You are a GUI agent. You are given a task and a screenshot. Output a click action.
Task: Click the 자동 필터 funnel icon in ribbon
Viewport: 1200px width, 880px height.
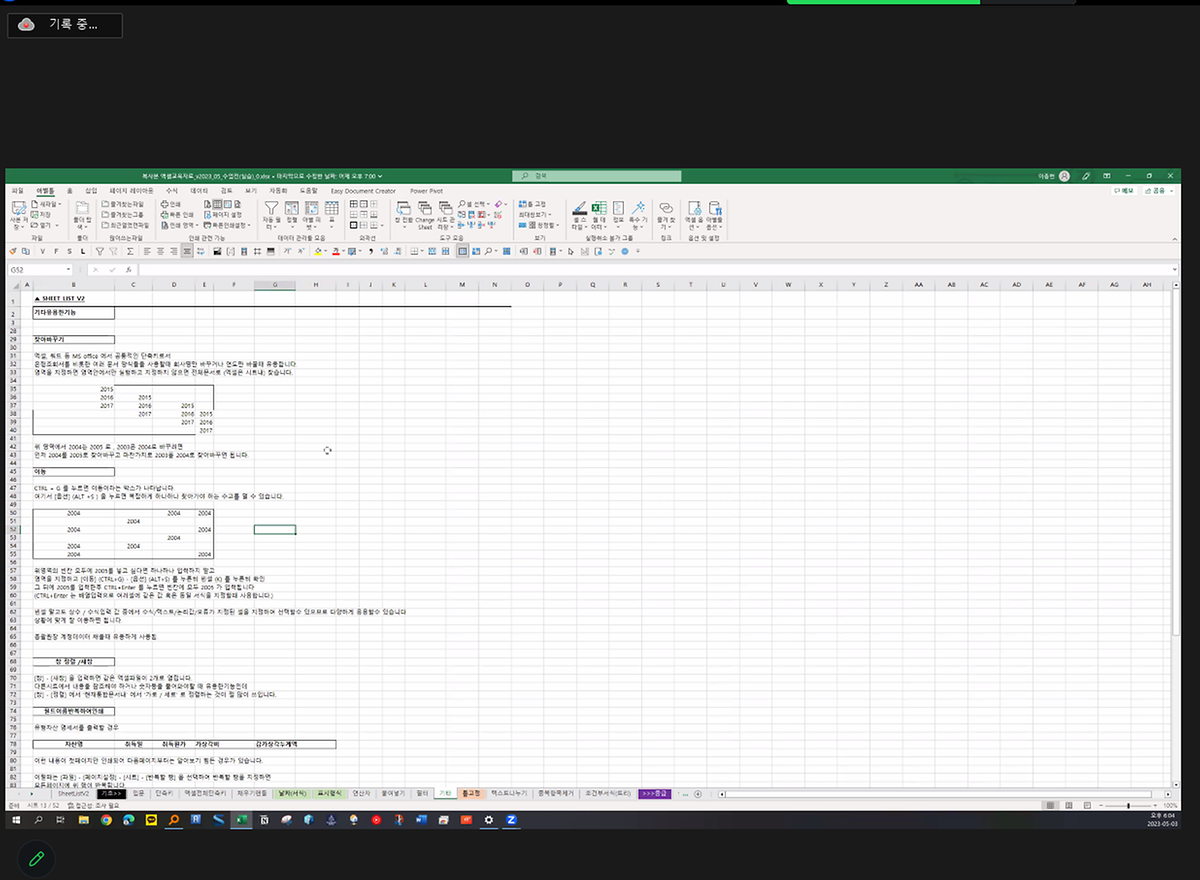tap(270, 208)
